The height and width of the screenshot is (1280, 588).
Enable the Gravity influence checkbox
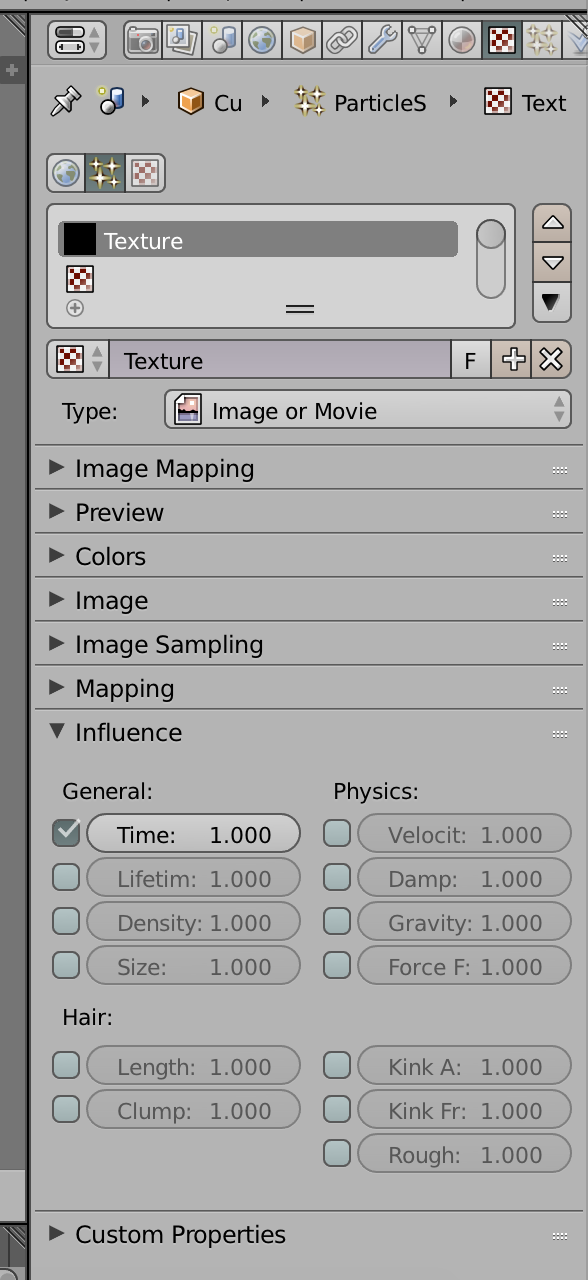pyautogui.click(x=337, y=921)
